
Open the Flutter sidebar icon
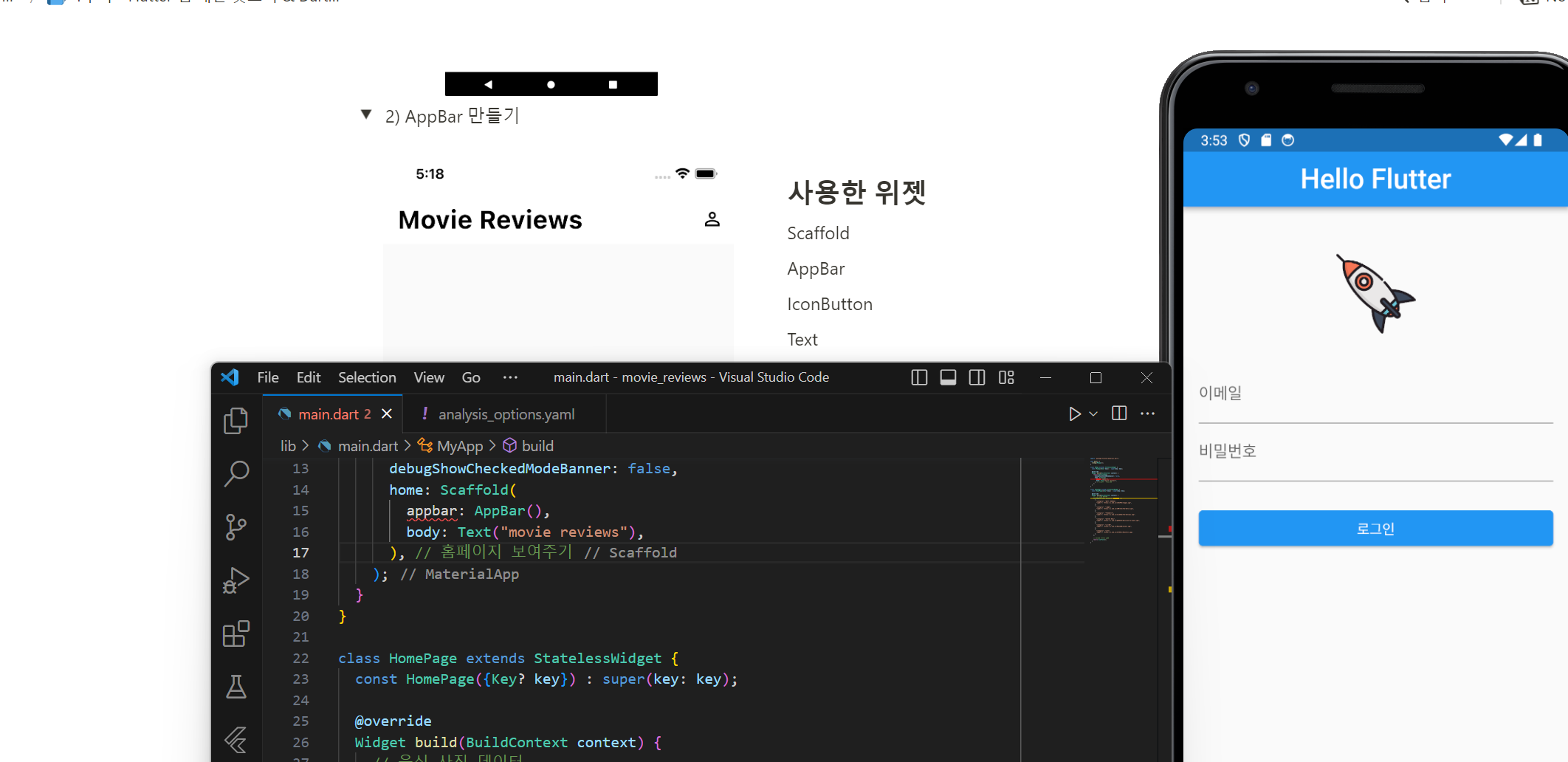coord(235,740)
